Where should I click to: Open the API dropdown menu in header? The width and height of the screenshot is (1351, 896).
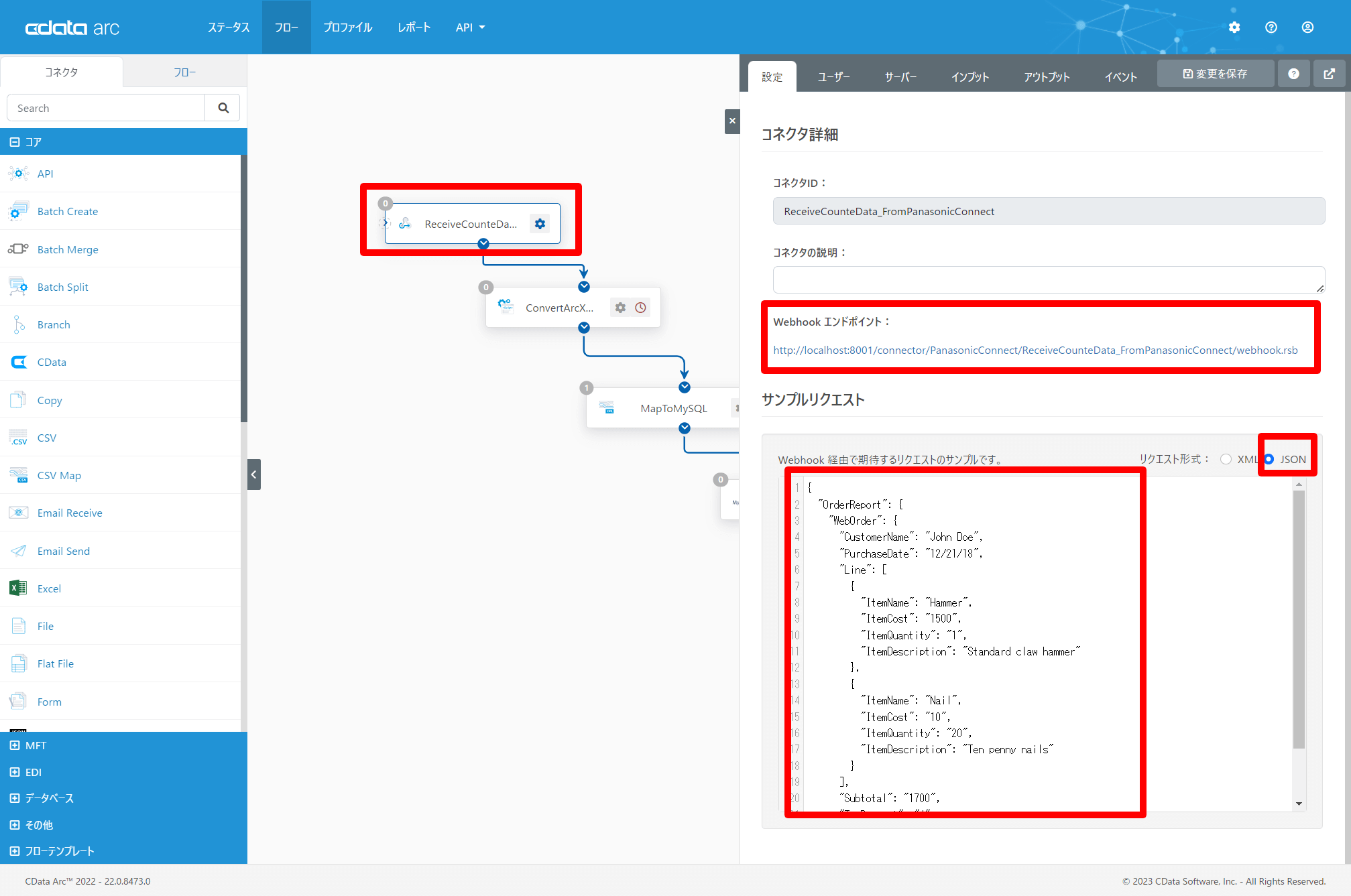(470, 27)
